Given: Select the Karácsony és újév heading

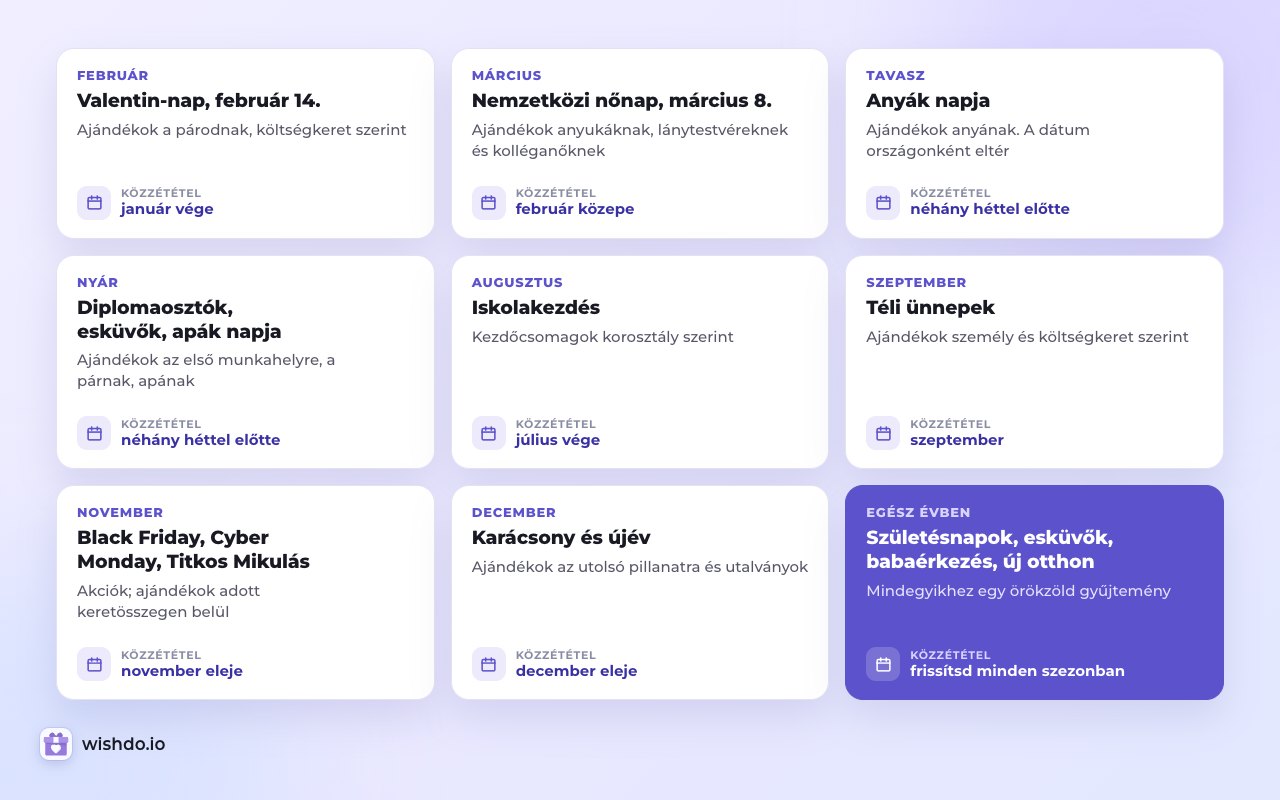Looking at the screenshot, I should click(x=561, y=538).
